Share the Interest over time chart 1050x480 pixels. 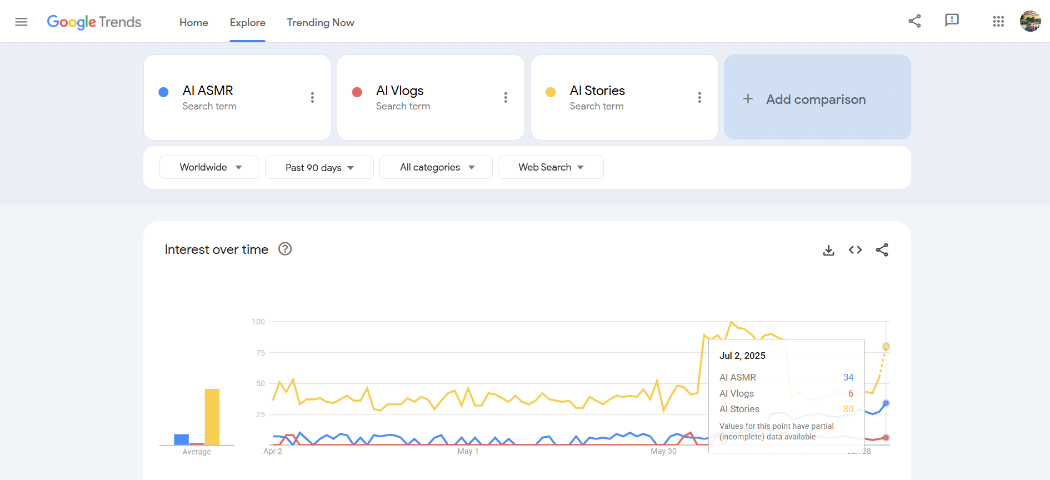[x=882, y=250]
